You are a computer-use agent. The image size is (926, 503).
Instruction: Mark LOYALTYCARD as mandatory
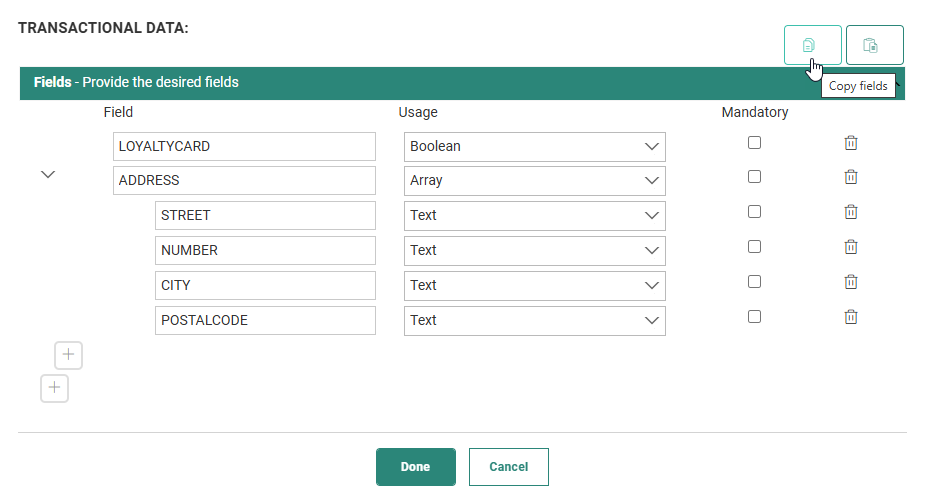click(x=754, y=143)
